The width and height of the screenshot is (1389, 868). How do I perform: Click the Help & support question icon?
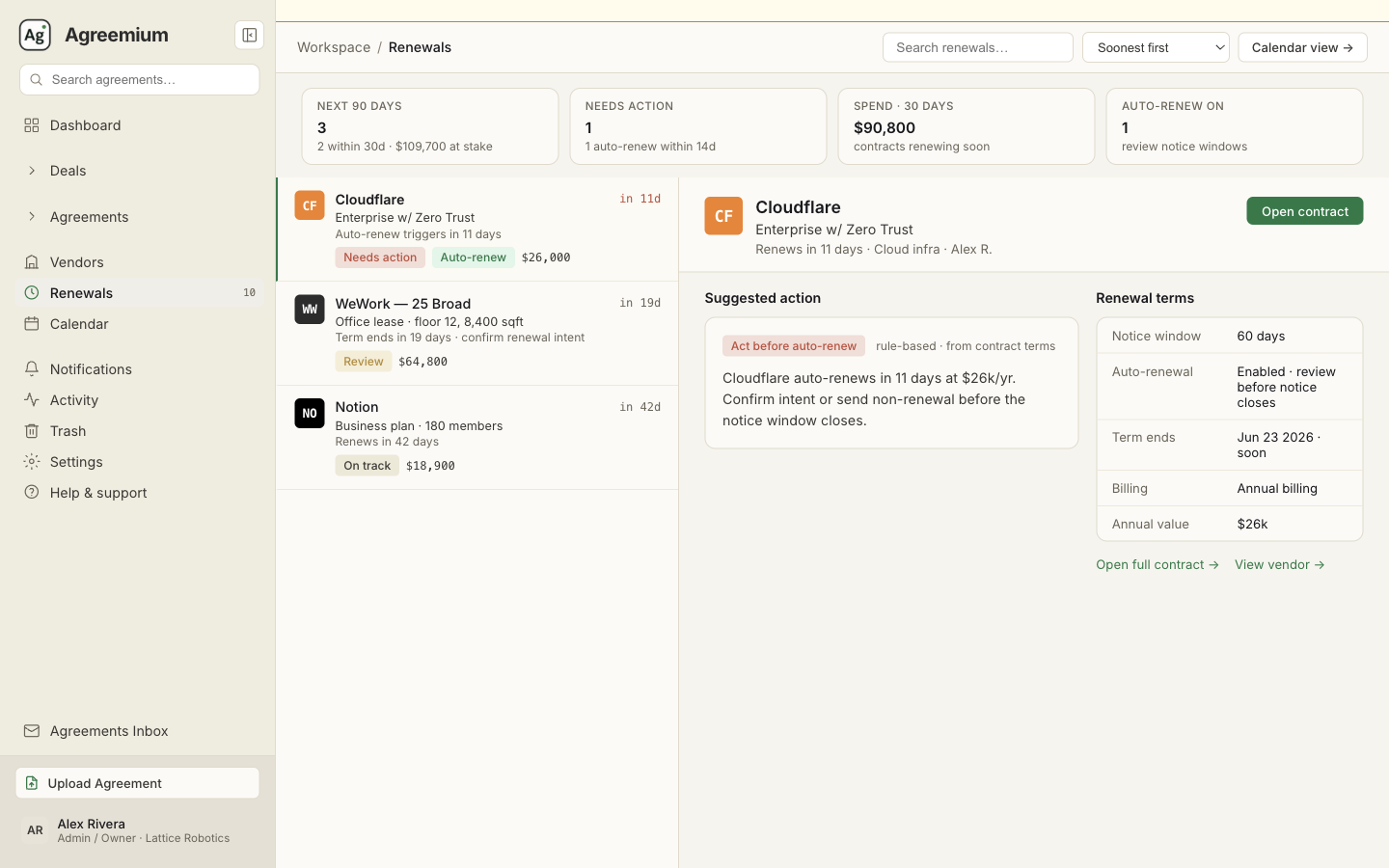[x=32, y=493]
